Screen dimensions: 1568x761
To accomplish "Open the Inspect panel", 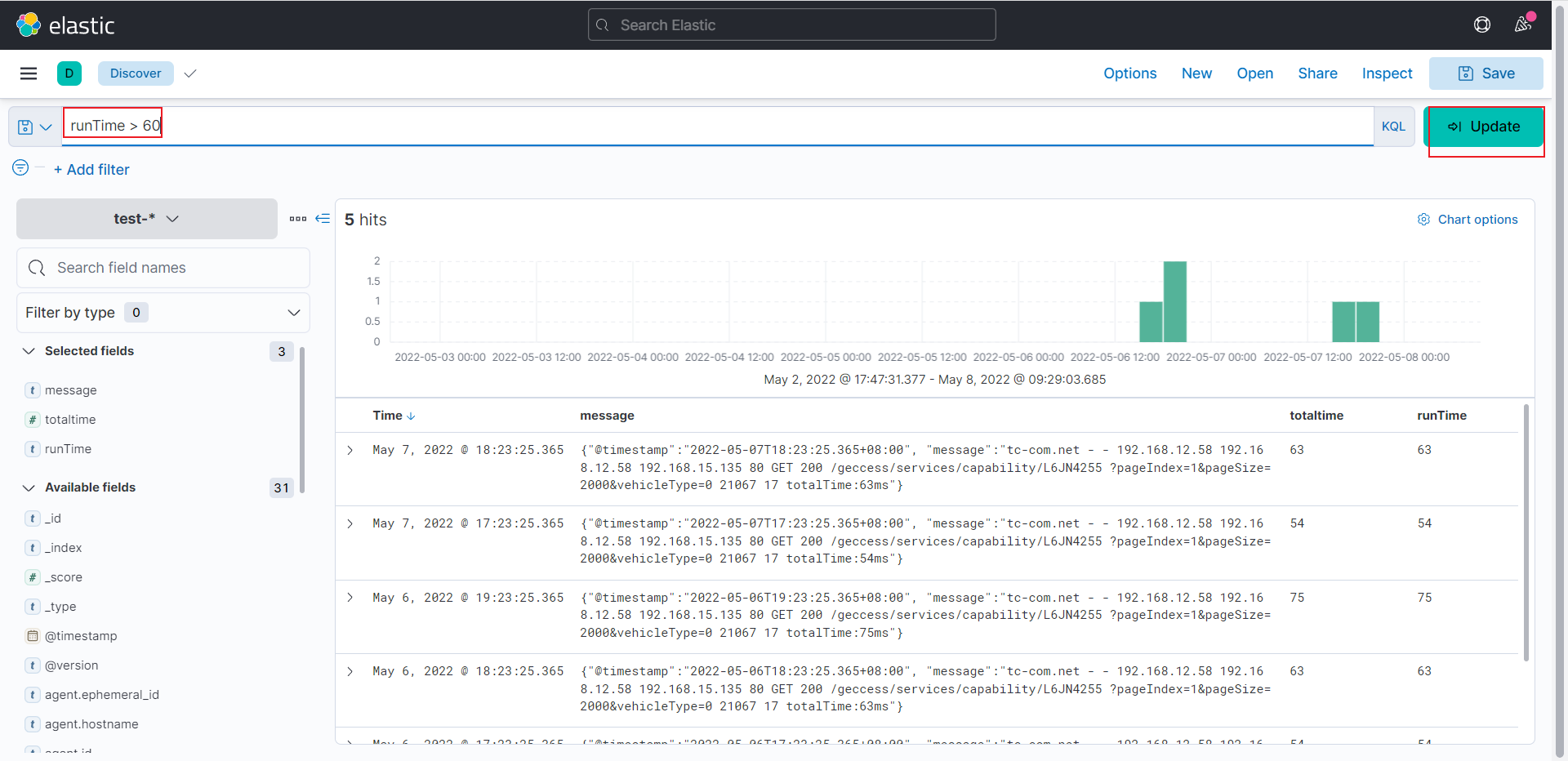I will tap(1387, 73).
